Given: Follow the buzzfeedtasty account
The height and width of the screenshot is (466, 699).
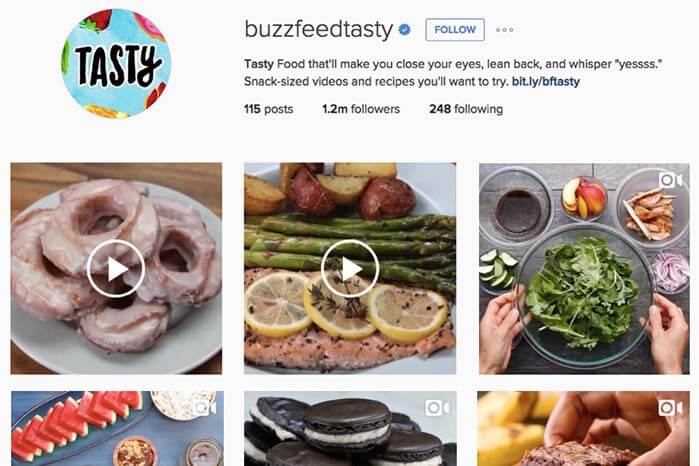Looking at the screenshot, I should coord(455,30).
